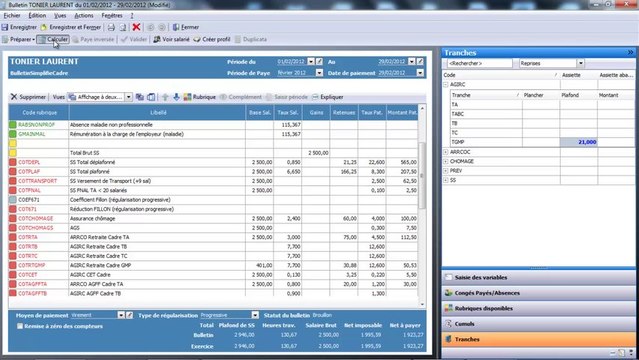The image size is (639, 360).
Task: Open Saisie des variables panel
Action: tap(538, 278)
